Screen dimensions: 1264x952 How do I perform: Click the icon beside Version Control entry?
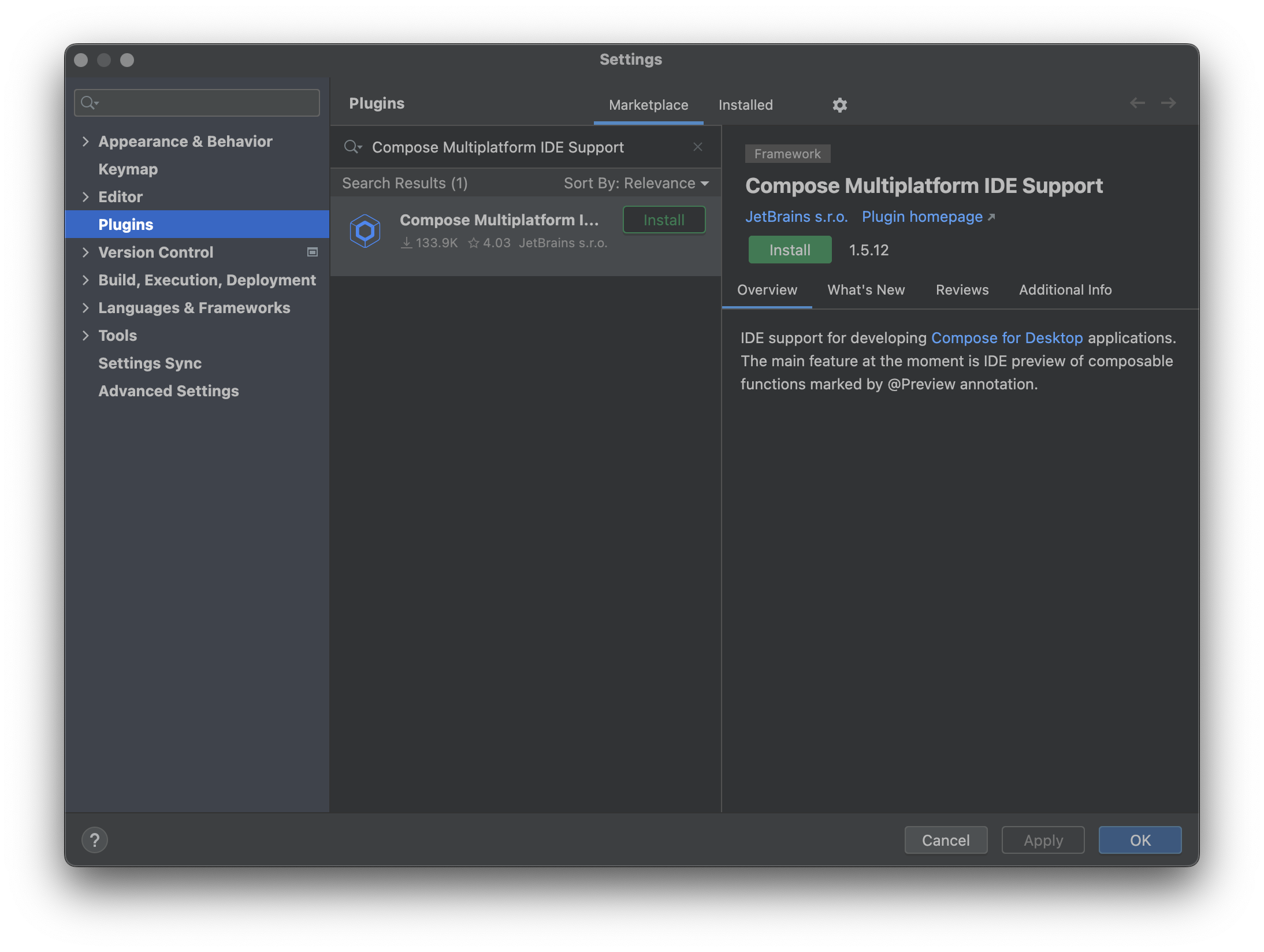312,252
